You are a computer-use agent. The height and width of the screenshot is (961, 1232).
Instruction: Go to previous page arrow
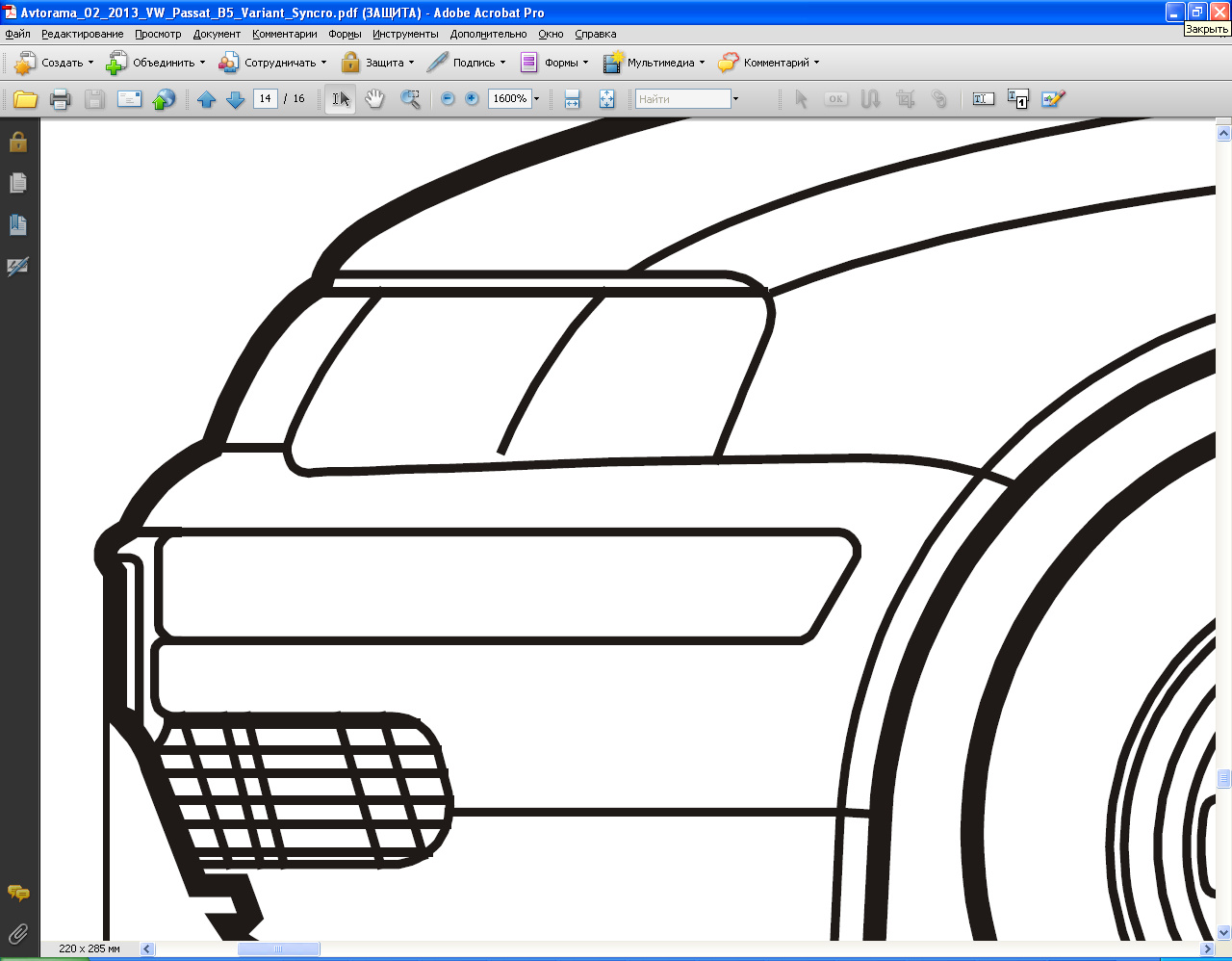[x=206, y=98]
